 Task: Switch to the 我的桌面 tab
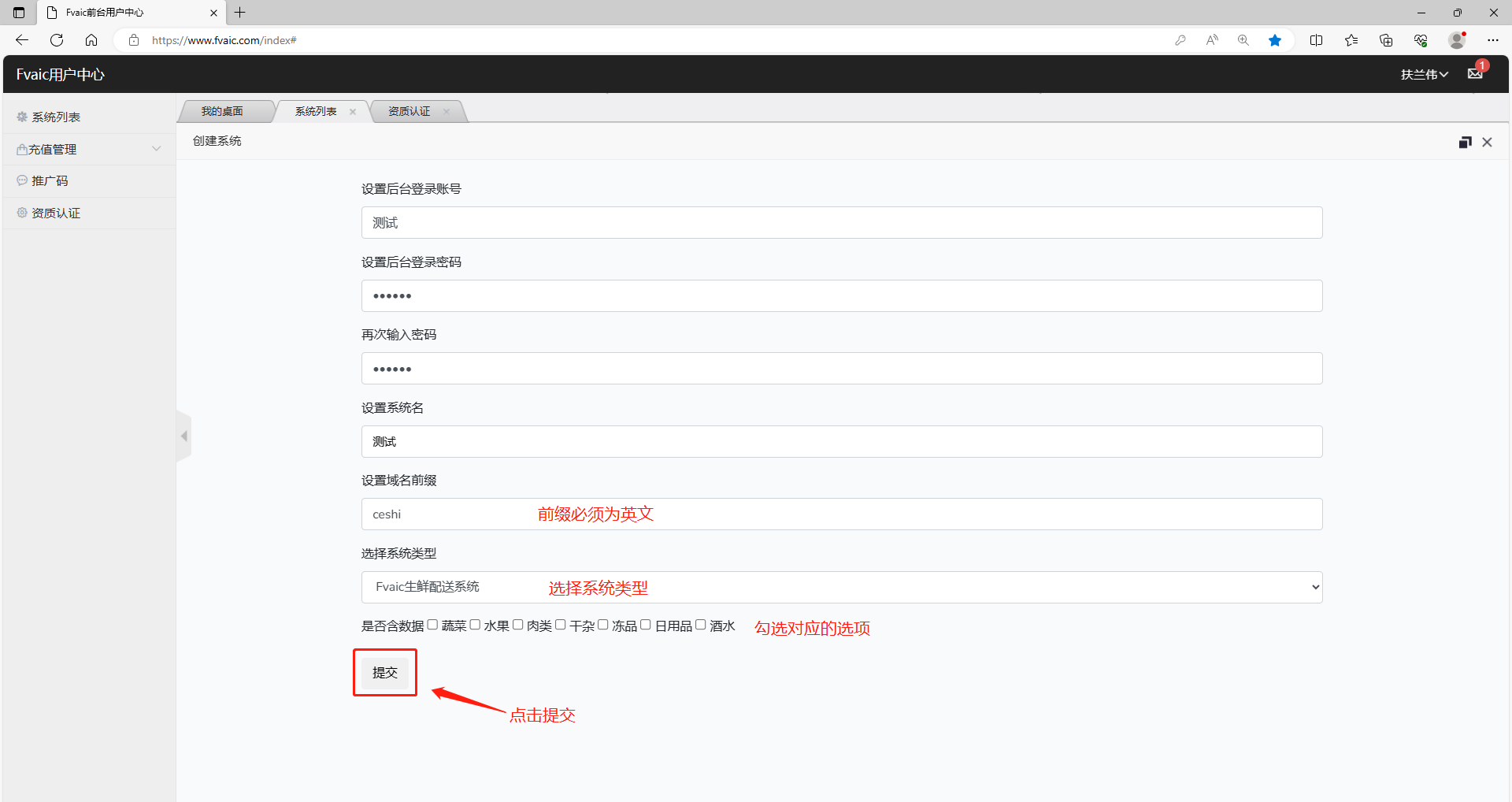222,112
